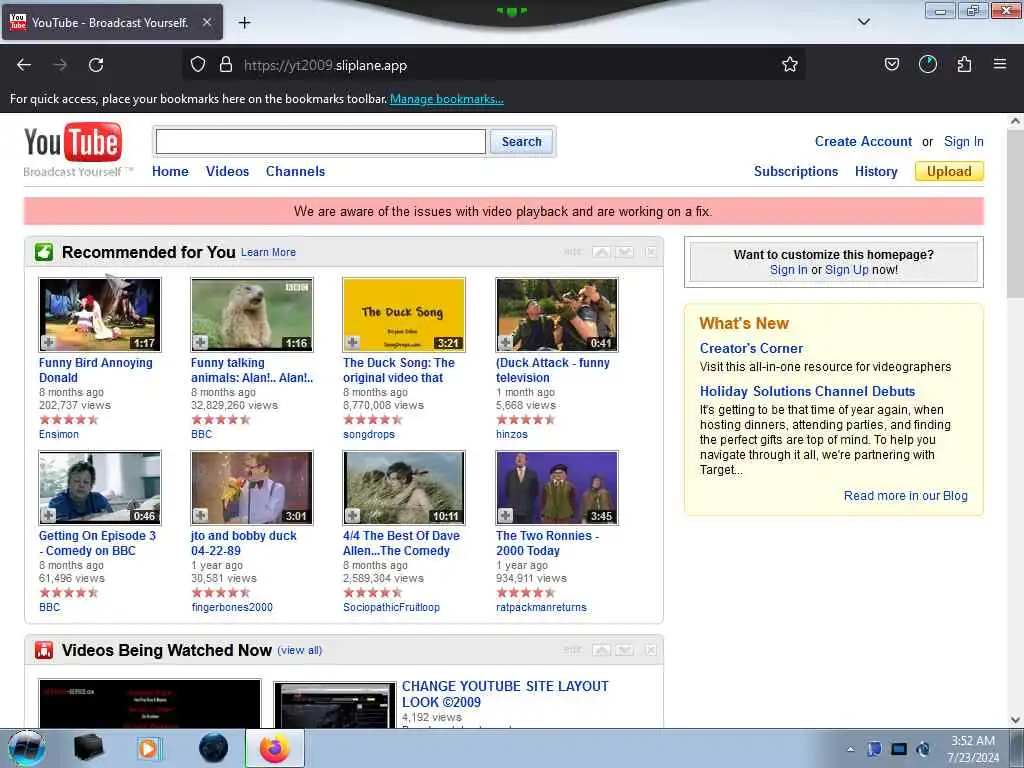Open History page
The width and height of the screenshot is (1024, 768).
tap(876, 171)
